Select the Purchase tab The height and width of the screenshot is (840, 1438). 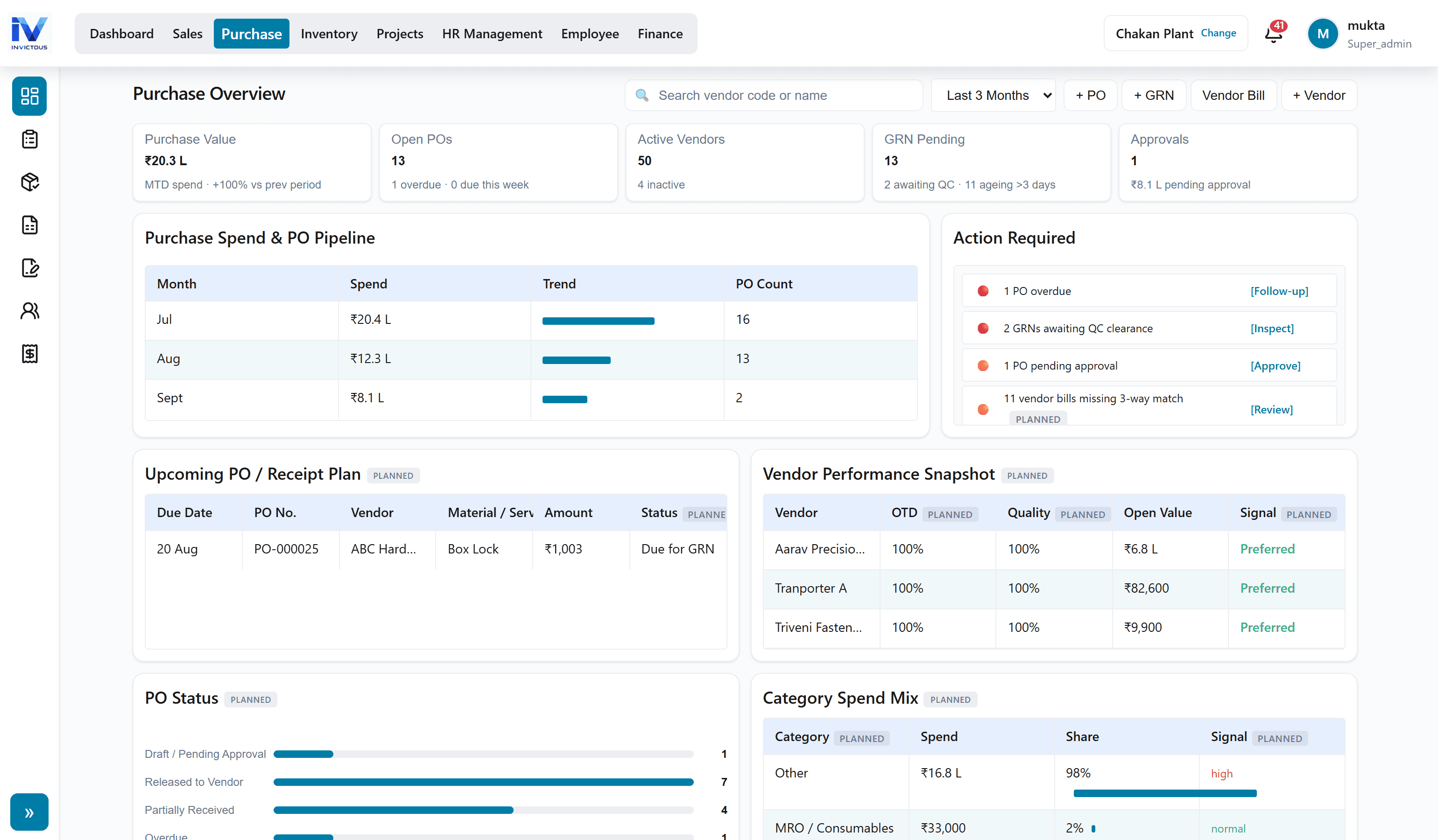point(252,34)
